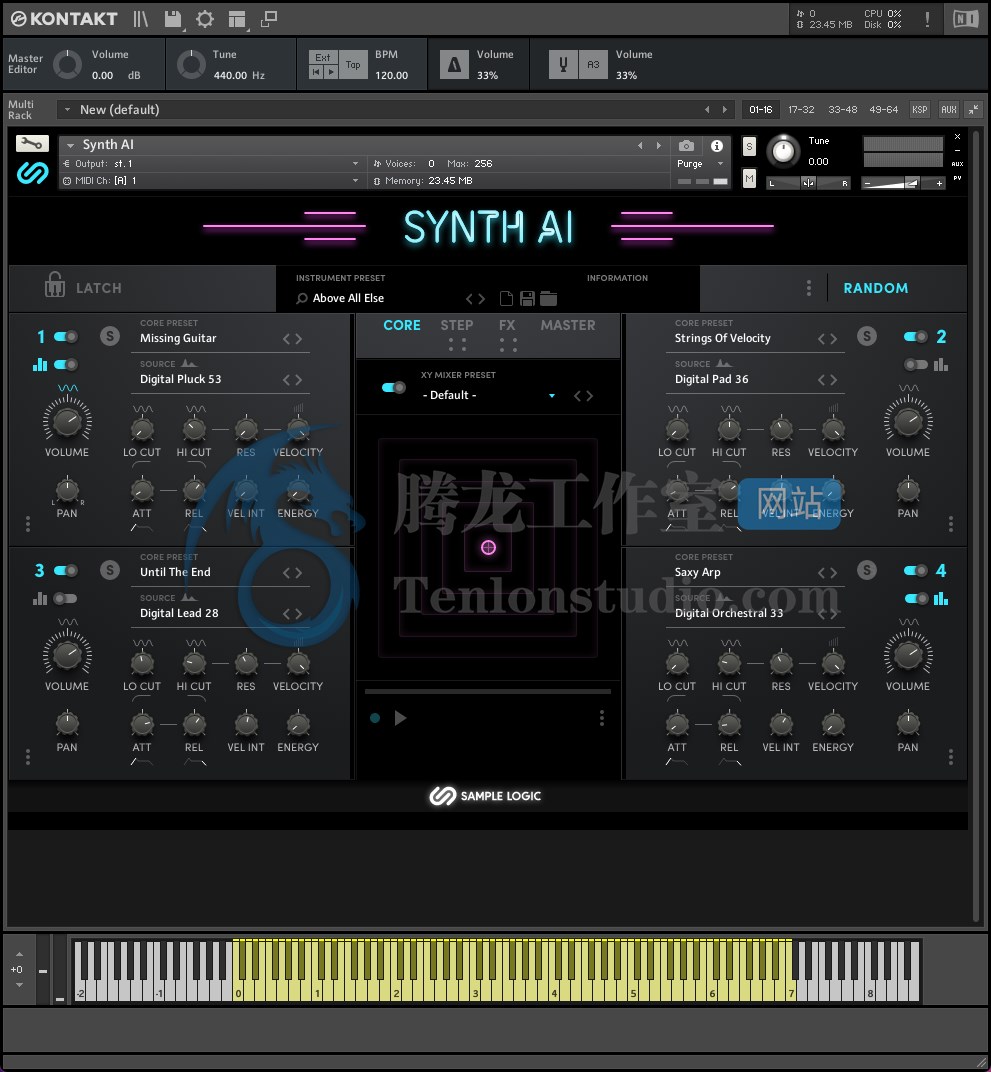The image size is (991, 1072).
Task: Click the solo S button for core 2
Action: [867, 336]
